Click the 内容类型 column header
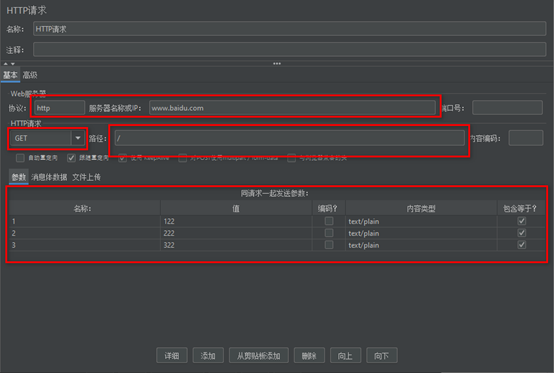This screenshot has width=554, height=373. 421,208
